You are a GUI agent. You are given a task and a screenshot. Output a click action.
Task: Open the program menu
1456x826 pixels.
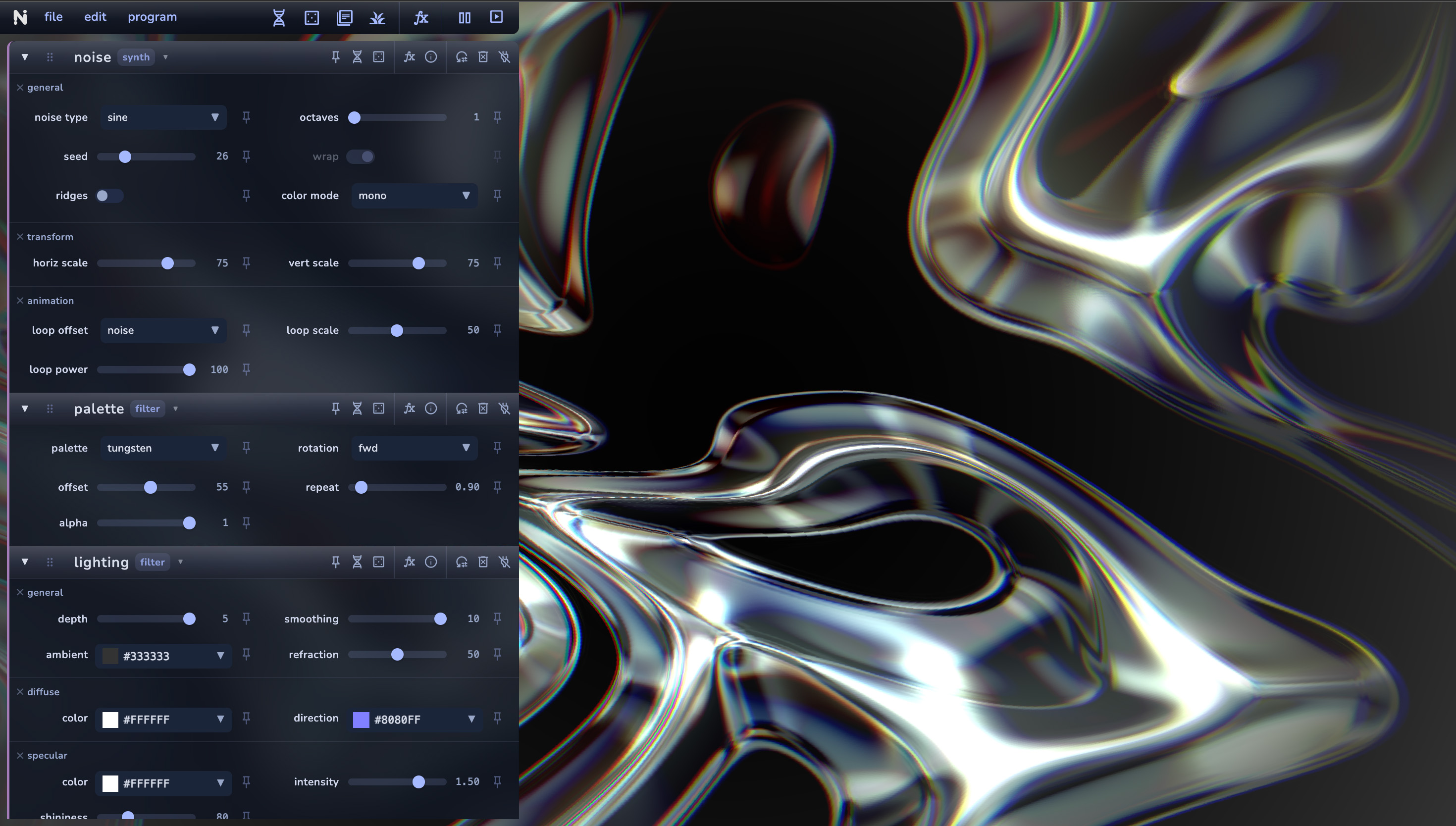[x=152, y=16]
